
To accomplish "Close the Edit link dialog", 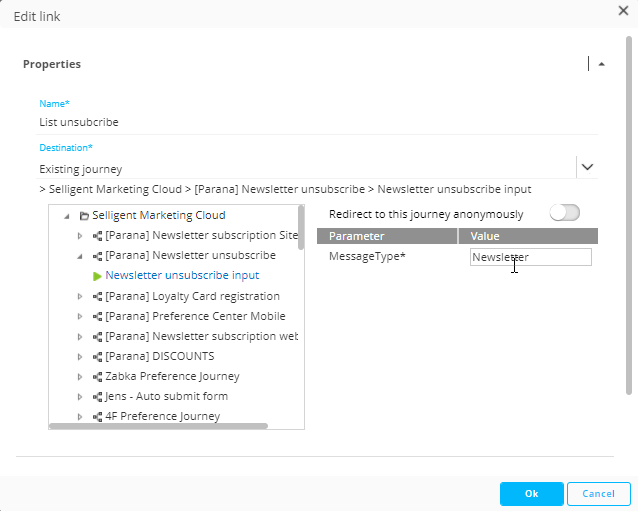I will coord(623,11).
